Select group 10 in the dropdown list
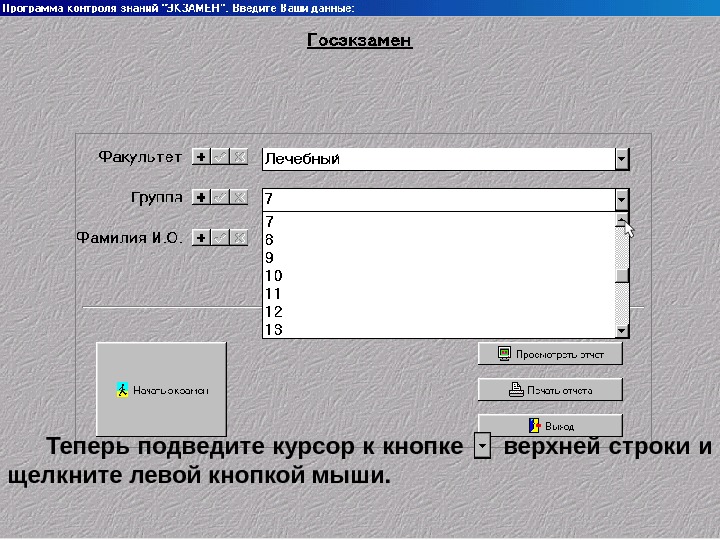 coord(439,276)
